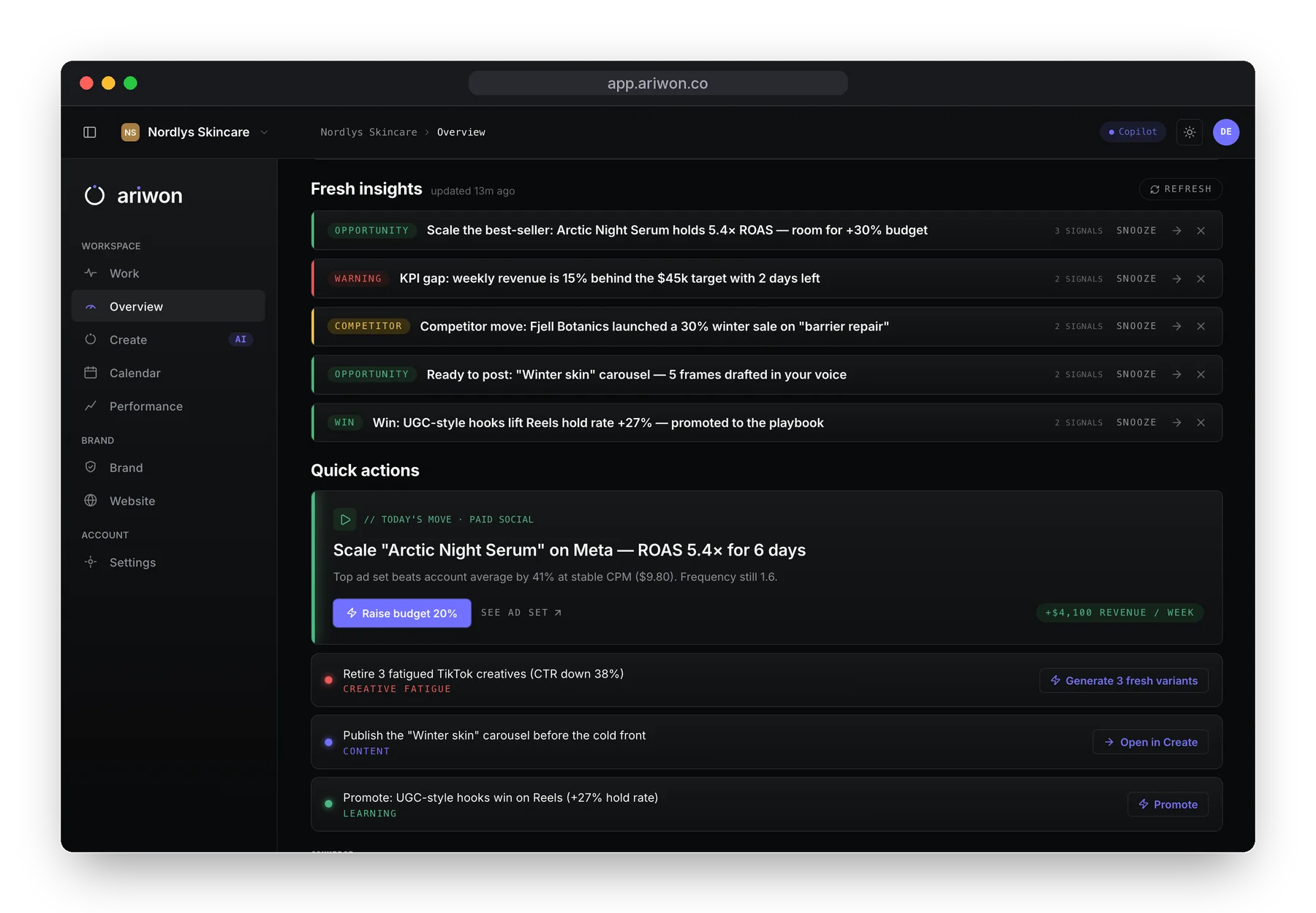The height and width of the screenshot is (913, 1316).
Task: Dismiss the KPI gap warning
Action: (x=1201, y=279)
